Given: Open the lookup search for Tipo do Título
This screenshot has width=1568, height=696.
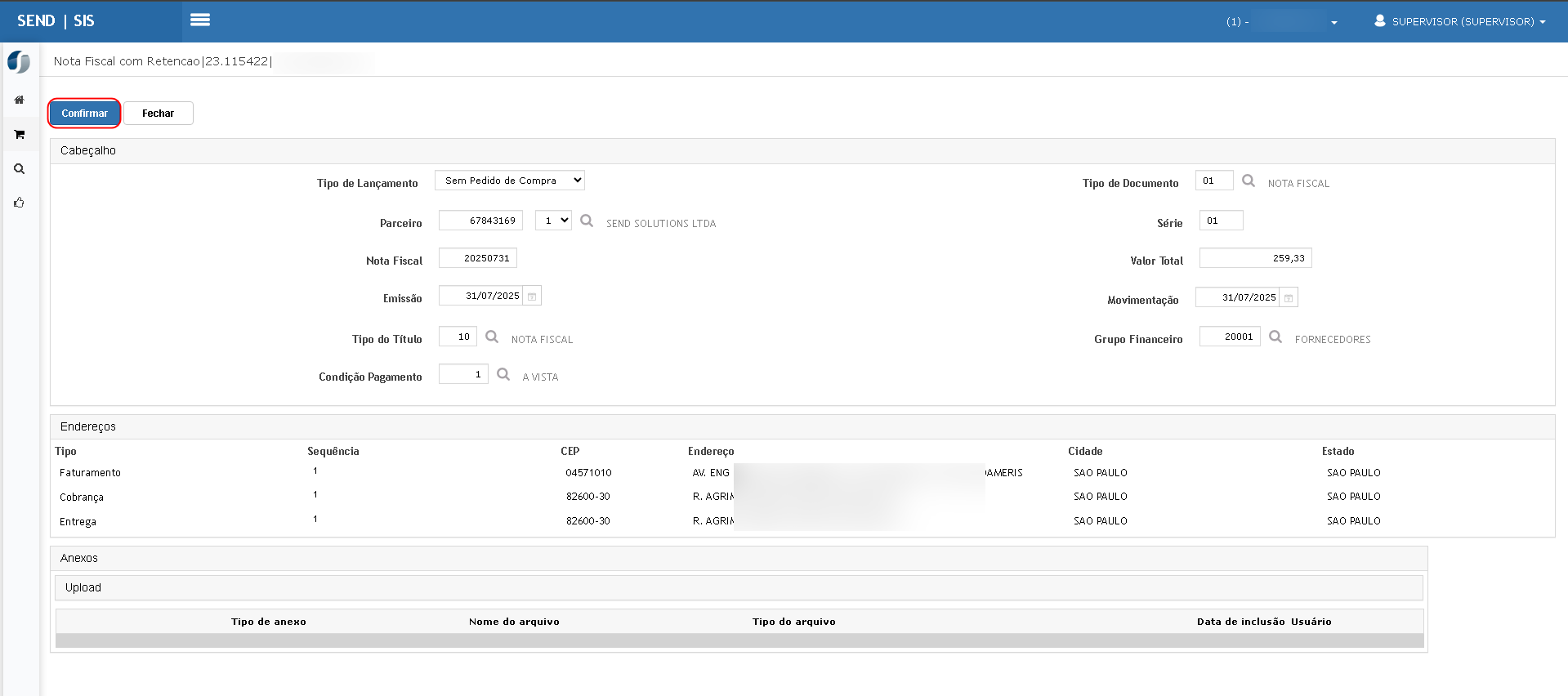Looking at the screenshot, I should point(492,337).
